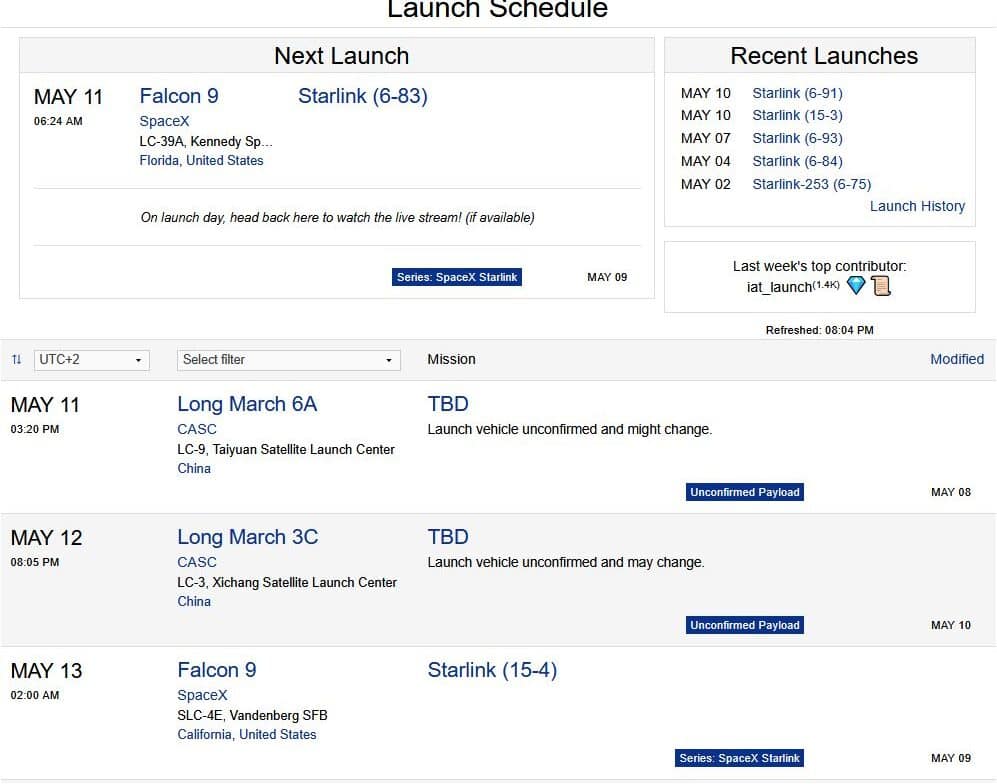Click the Mission column header
The width and height of the screenshot is (997, 784).
[451, 359]
